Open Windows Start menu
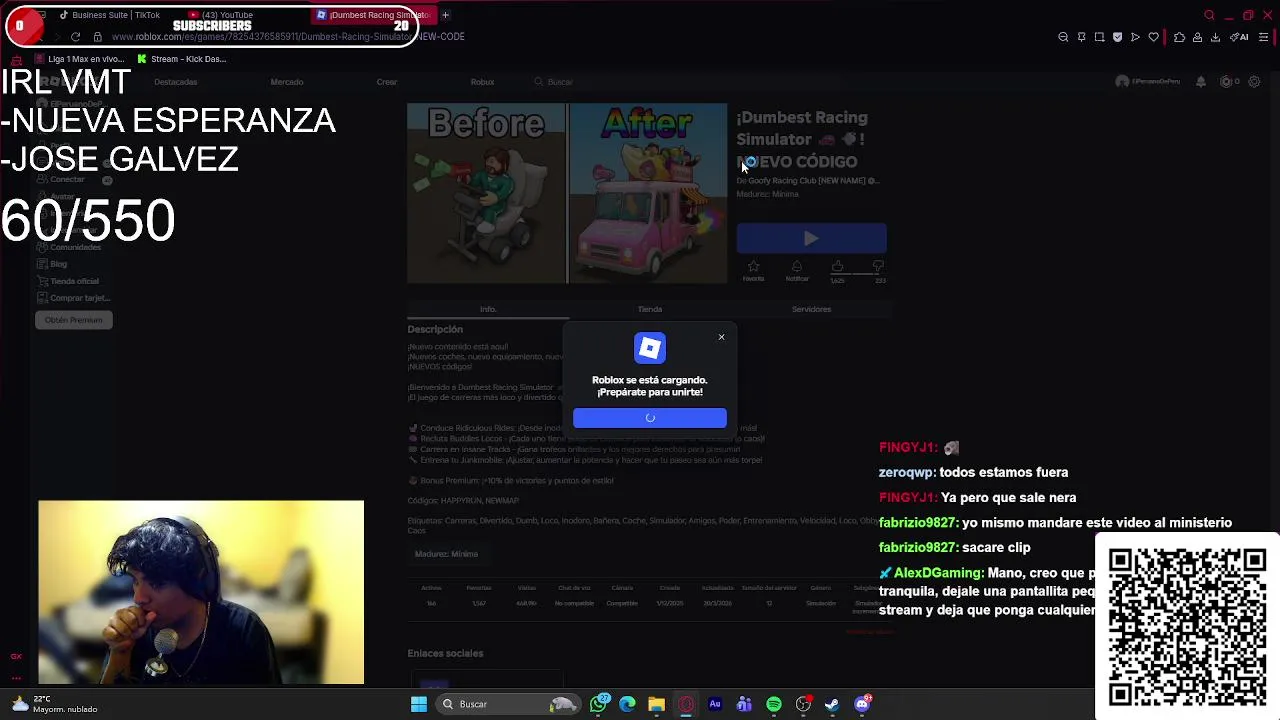This screenshot has height=720, width=1280. pos(419,704)
